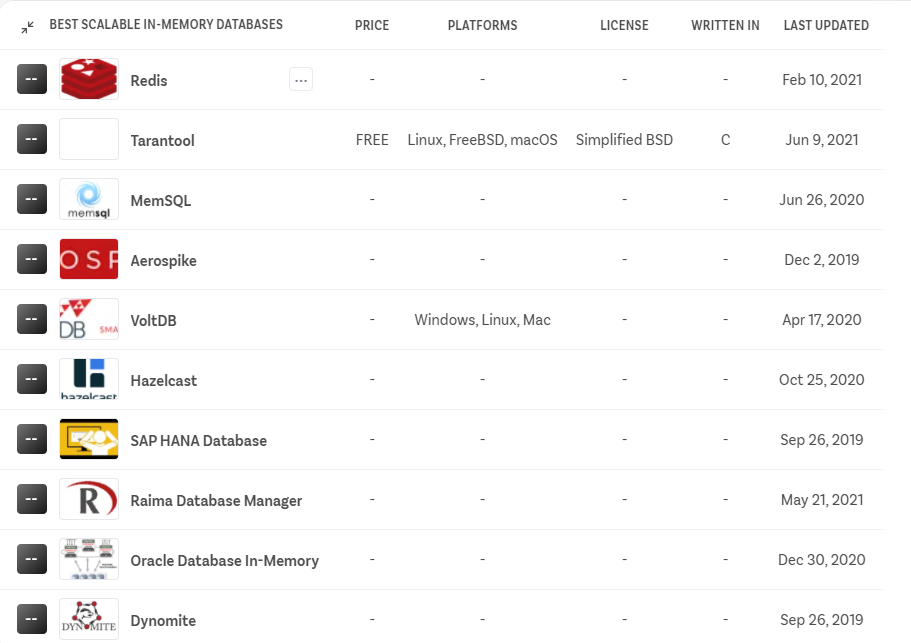Open the VoltDB entry
This screenshot has width=911, height=643.
point(153,321)
